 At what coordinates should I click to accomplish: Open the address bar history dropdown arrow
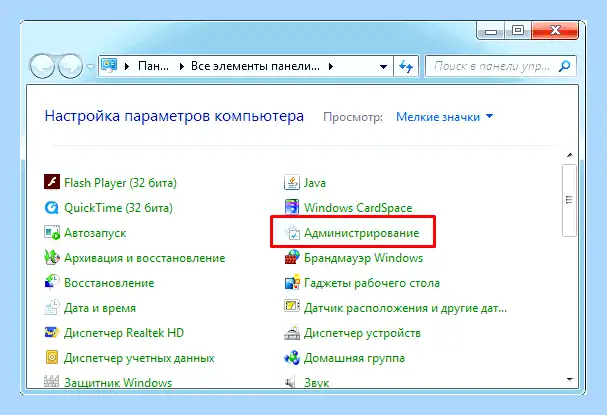point(383,67)
